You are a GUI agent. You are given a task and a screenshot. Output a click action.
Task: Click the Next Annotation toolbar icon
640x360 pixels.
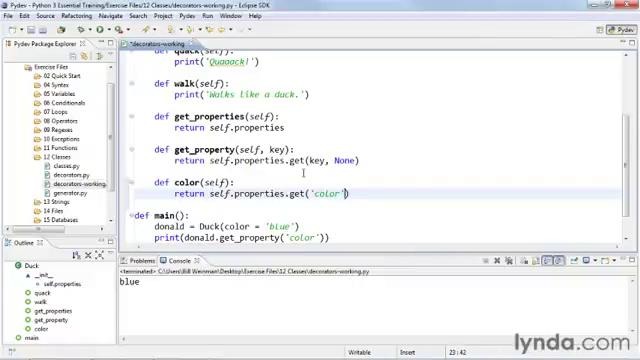pos(171,30)
